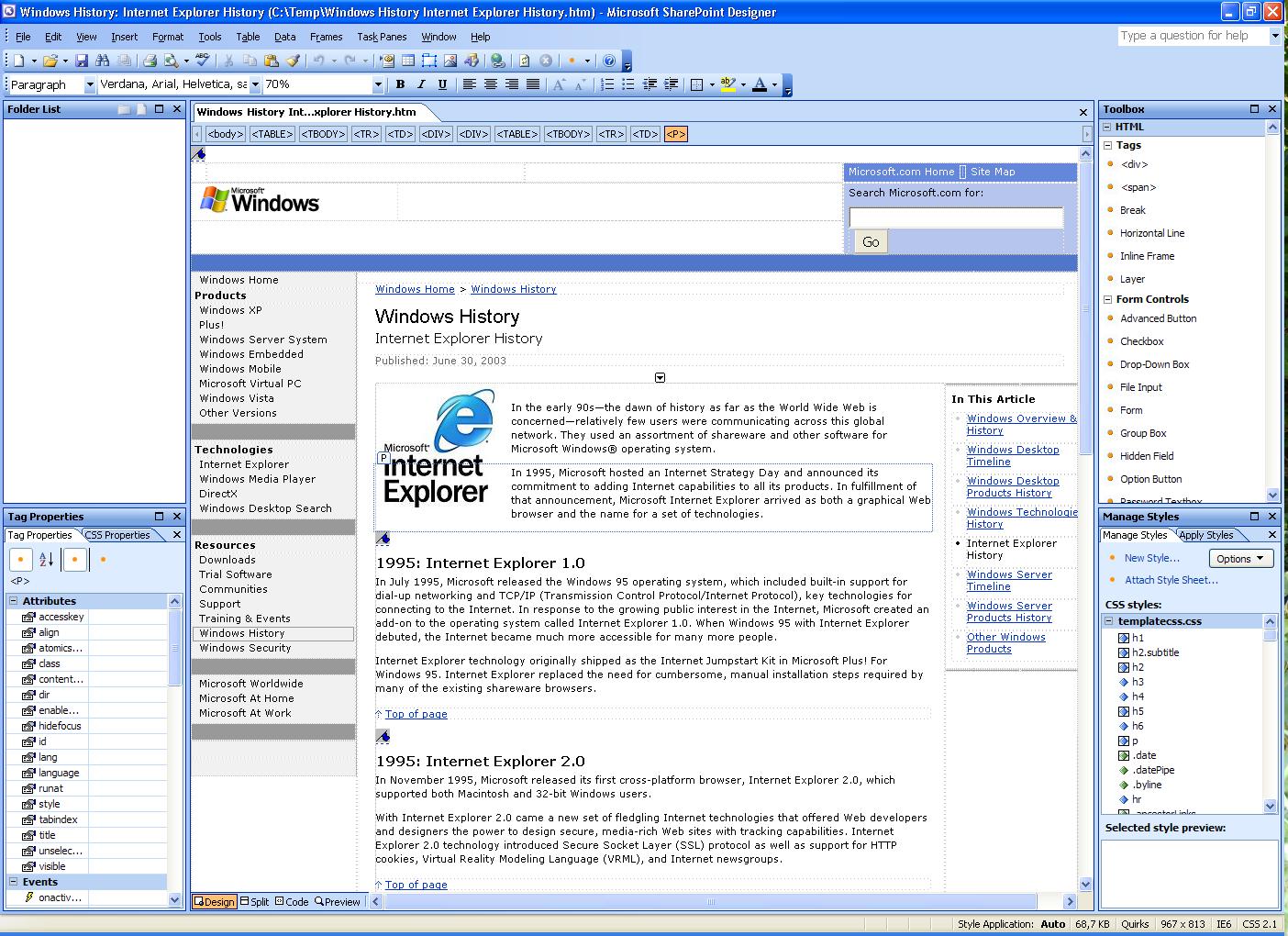Viewport: 1288px width, 936px height.
Task: Open the Format menu
Action: (168, 37)
